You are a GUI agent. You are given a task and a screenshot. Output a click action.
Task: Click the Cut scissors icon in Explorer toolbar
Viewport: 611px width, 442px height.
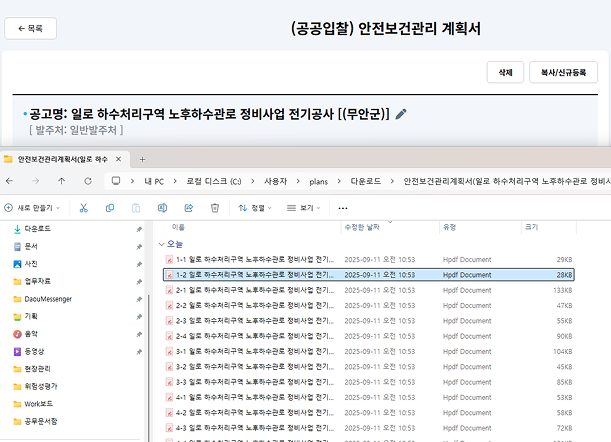83,208
